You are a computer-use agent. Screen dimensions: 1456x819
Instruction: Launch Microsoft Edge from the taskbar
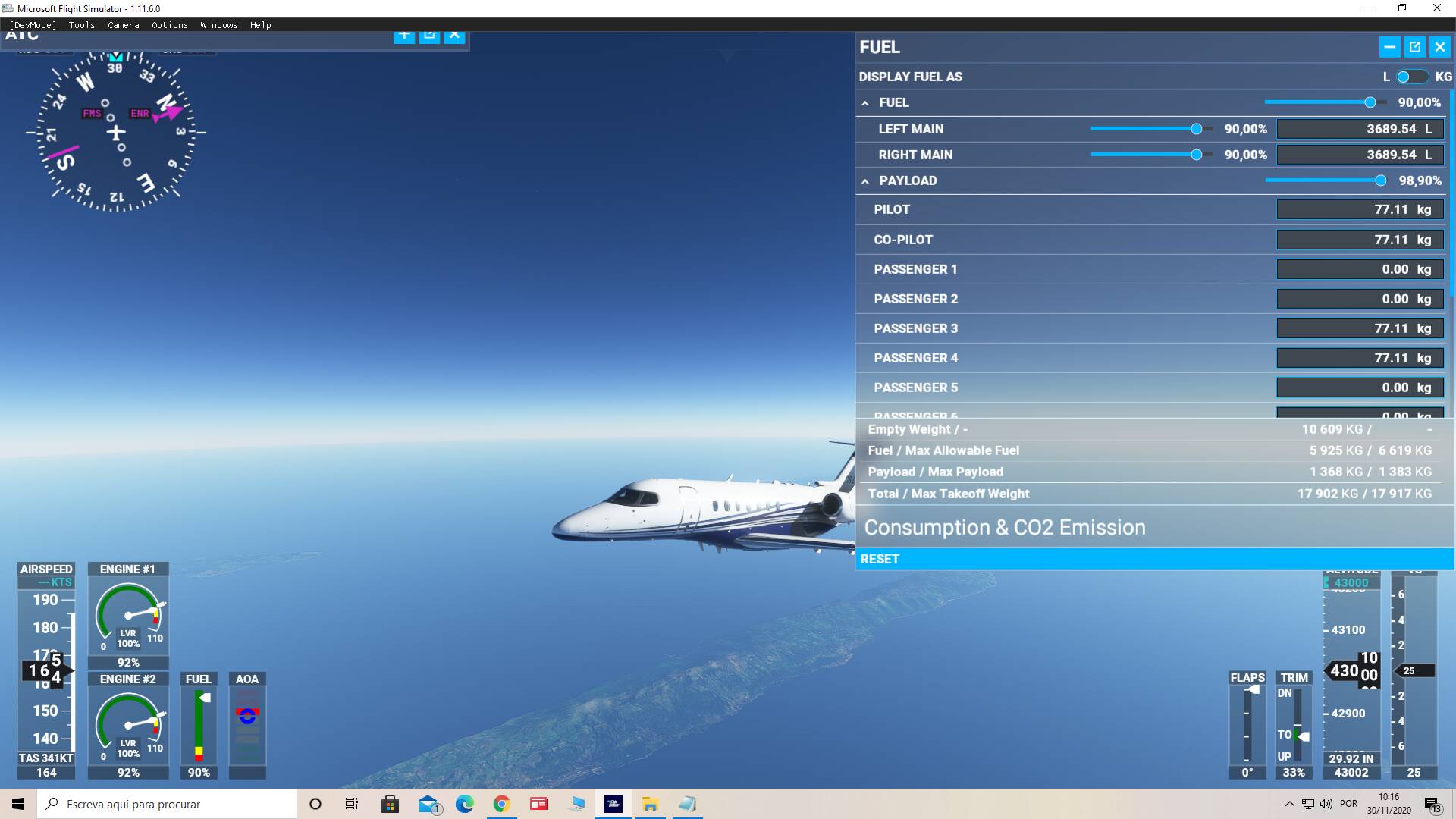(464, 804)
